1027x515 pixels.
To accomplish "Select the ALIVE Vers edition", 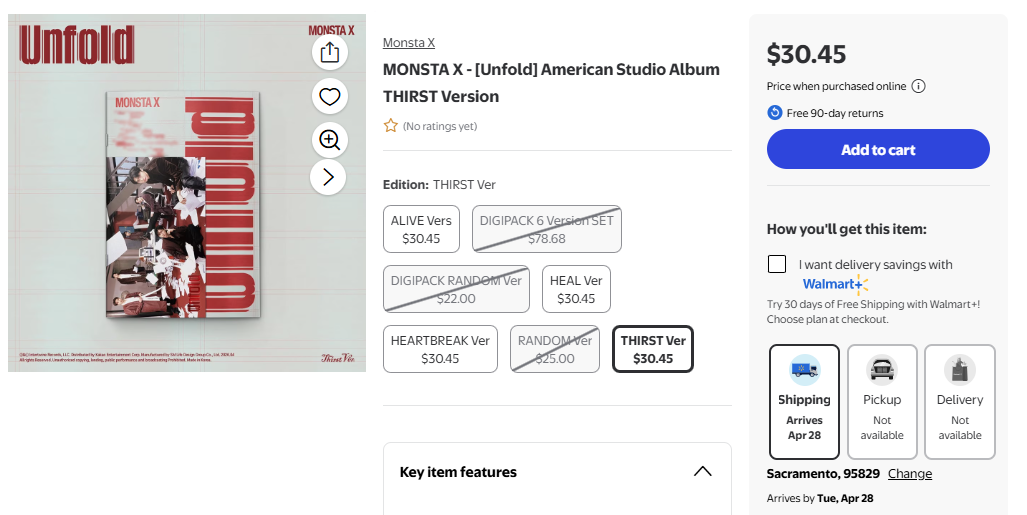I will [x=421, y=229].
